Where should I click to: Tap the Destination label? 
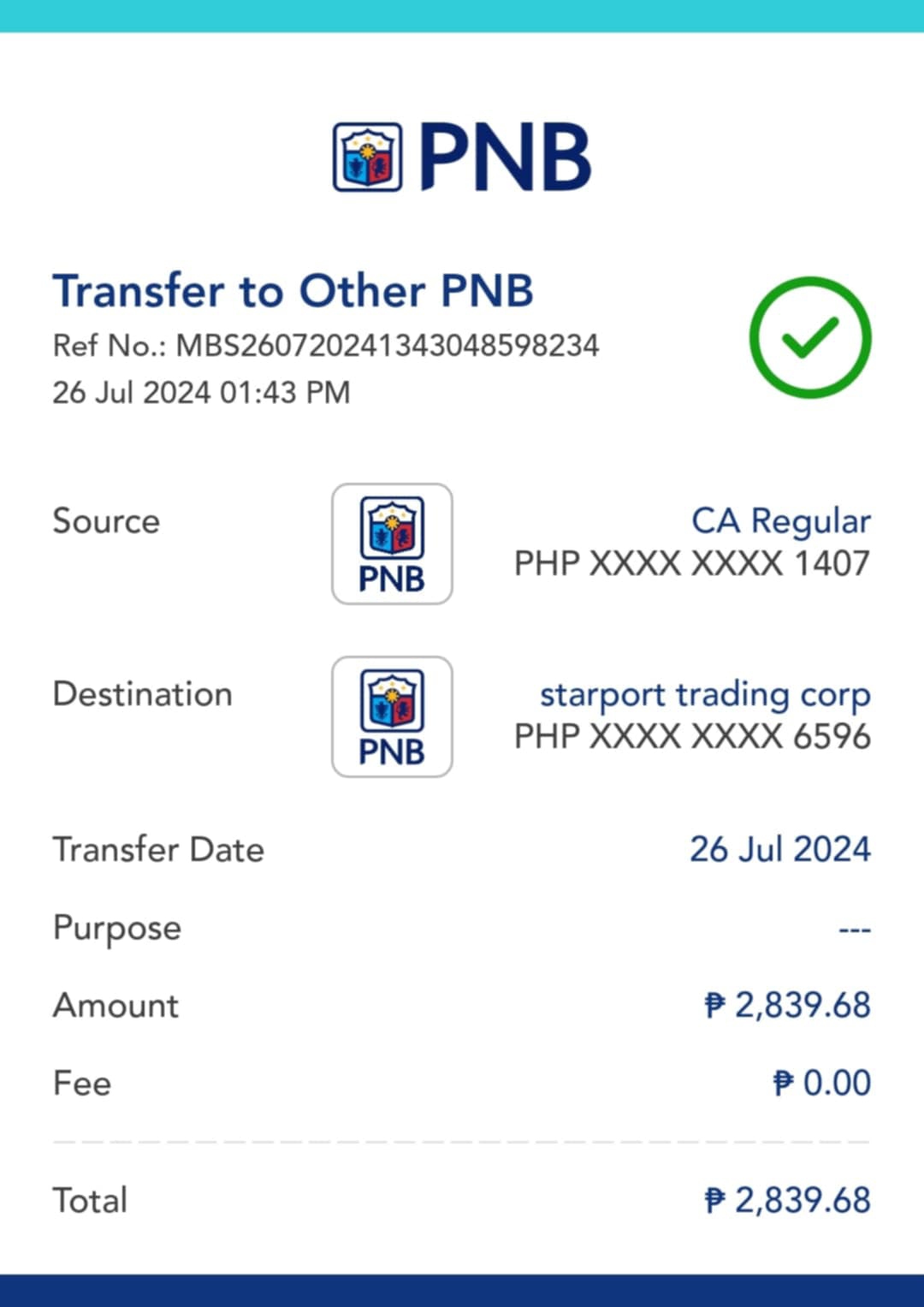point(142,694)
